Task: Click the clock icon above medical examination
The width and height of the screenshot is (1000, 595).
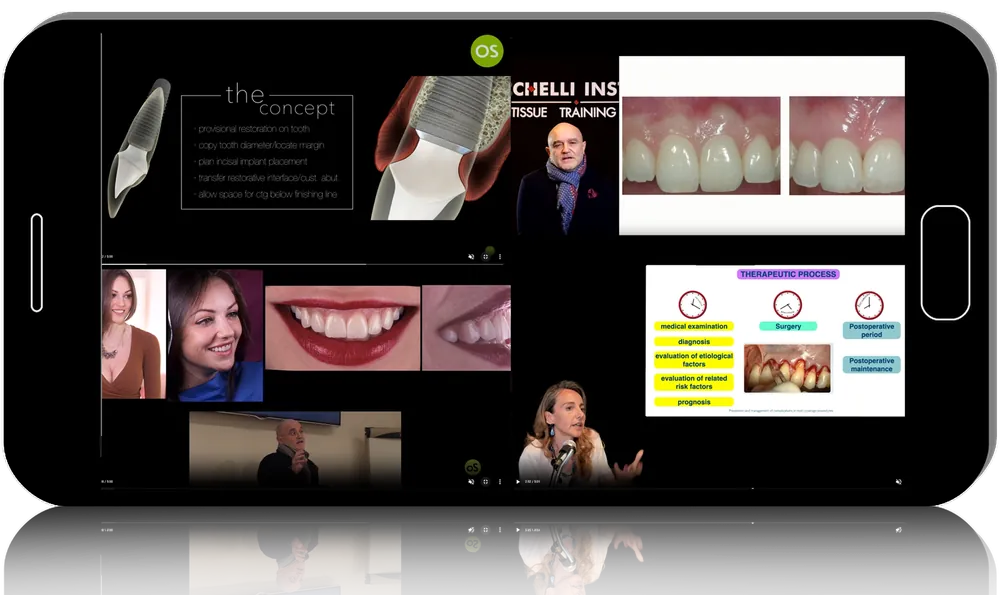Action: tap(693, 305)
